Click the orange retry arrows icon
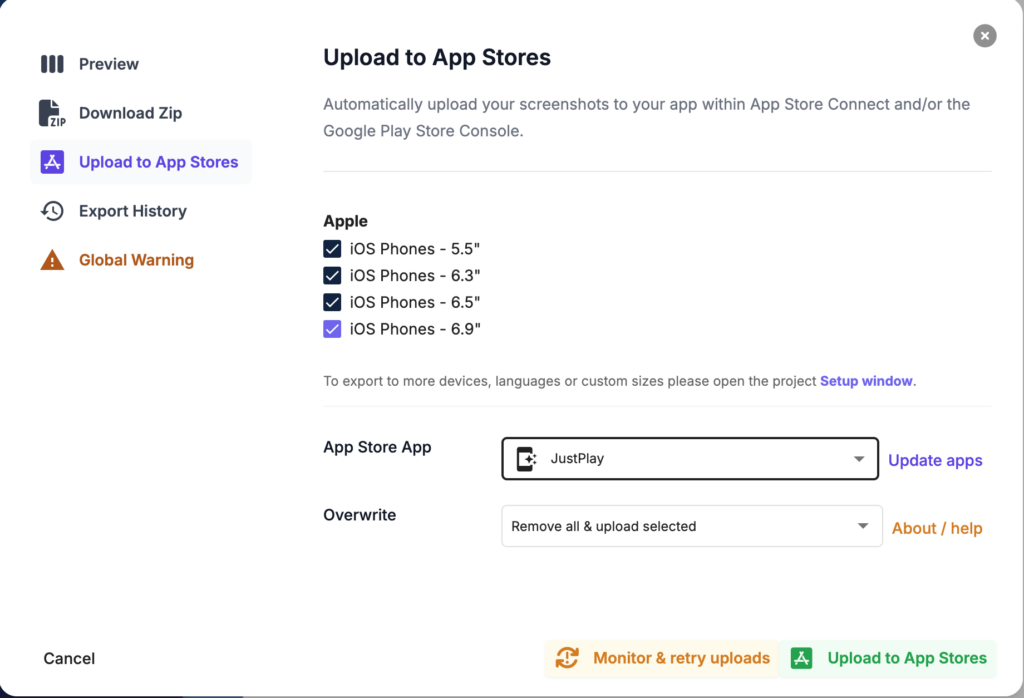Image resolution: width=1024 pixels, height=698 pixels. click(x=567, y=658)
